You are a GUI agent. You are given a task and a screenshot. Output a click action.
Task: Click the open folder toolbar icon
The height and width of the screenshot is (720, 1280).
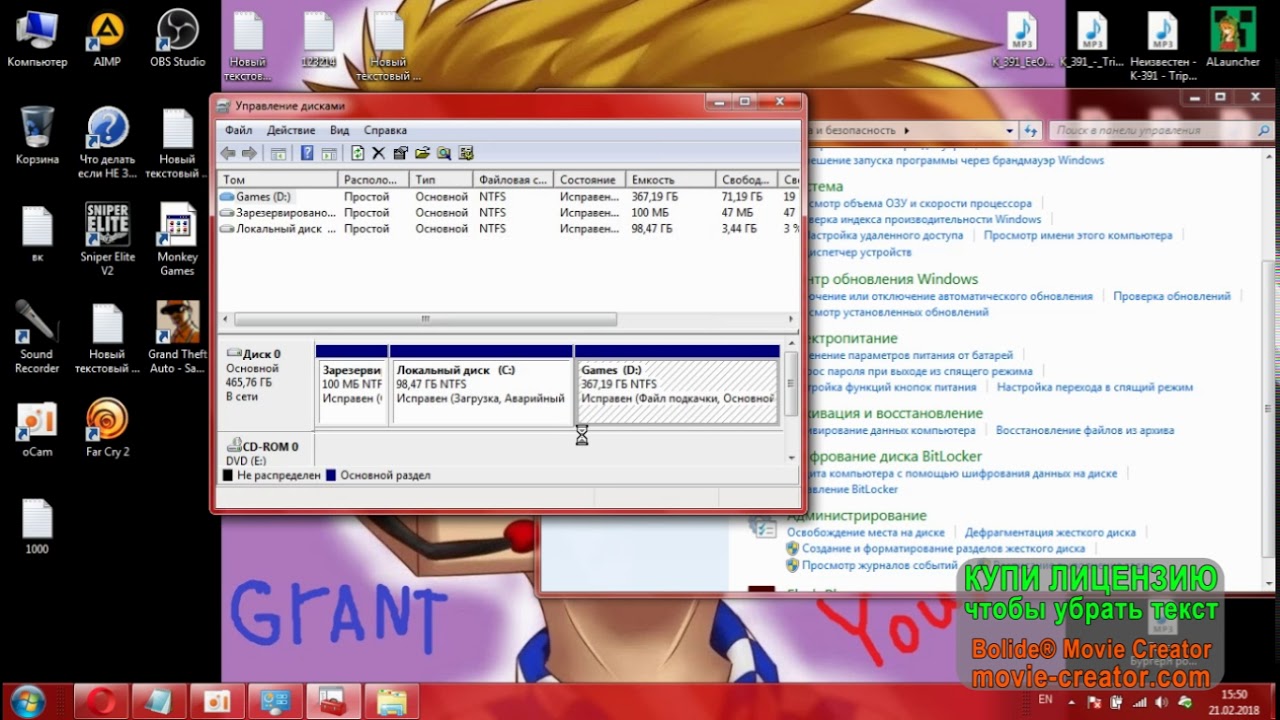point(422,153)
